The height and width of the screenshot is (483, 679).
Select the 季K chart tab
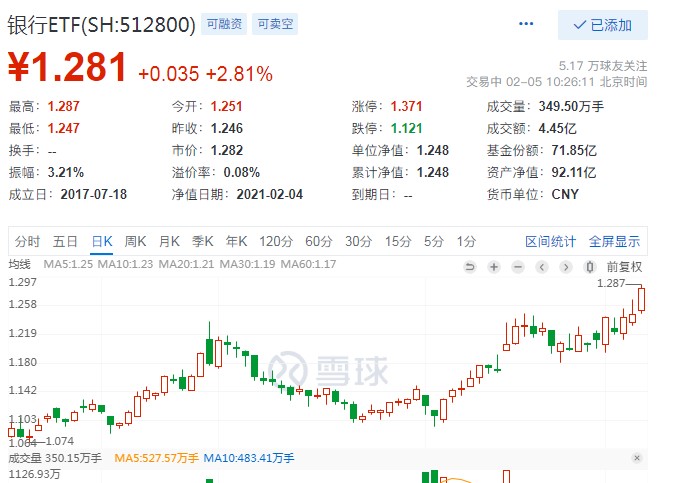203,241
